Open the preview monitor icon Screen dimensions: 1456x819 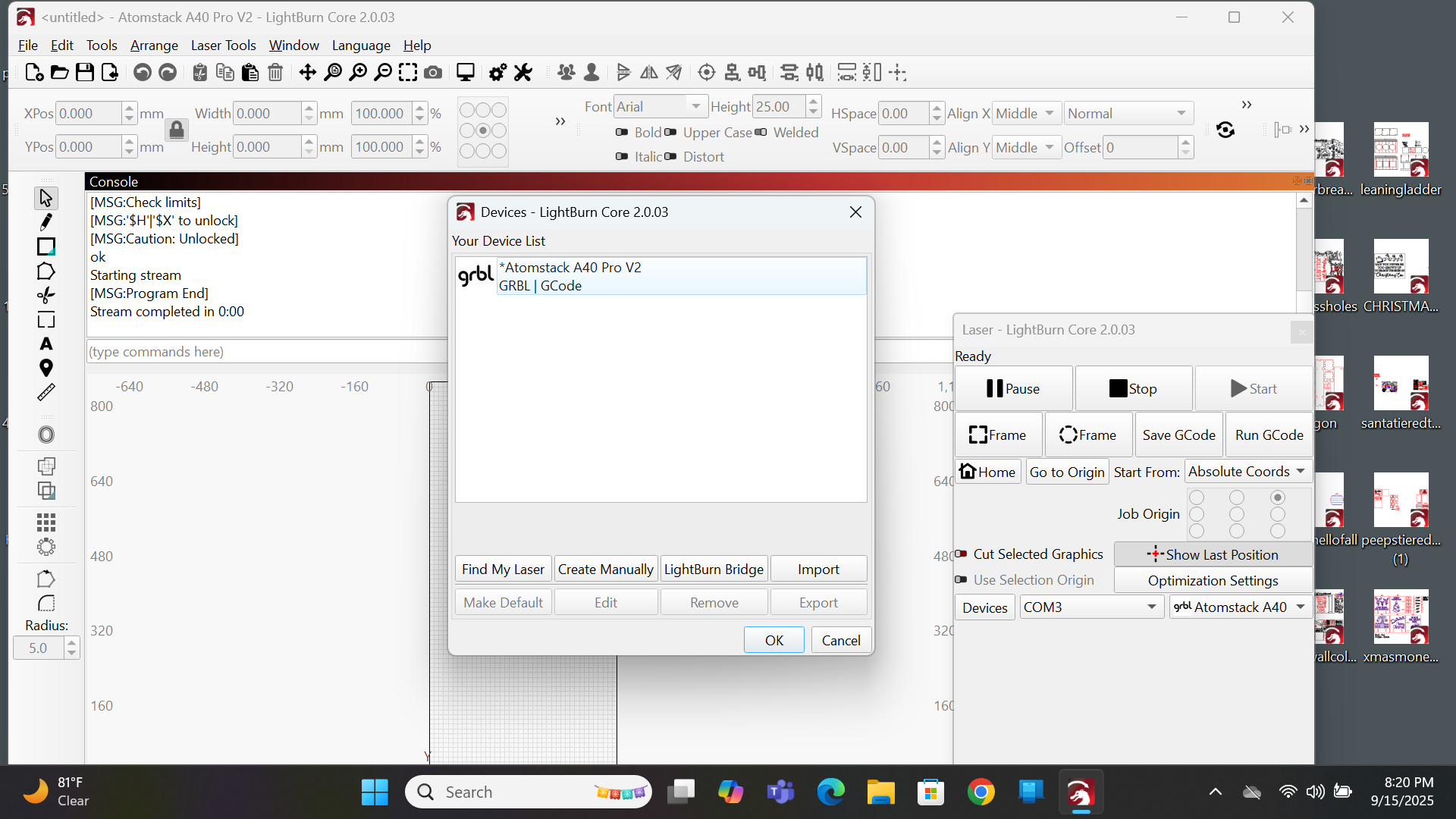click(x=466, y=73)
